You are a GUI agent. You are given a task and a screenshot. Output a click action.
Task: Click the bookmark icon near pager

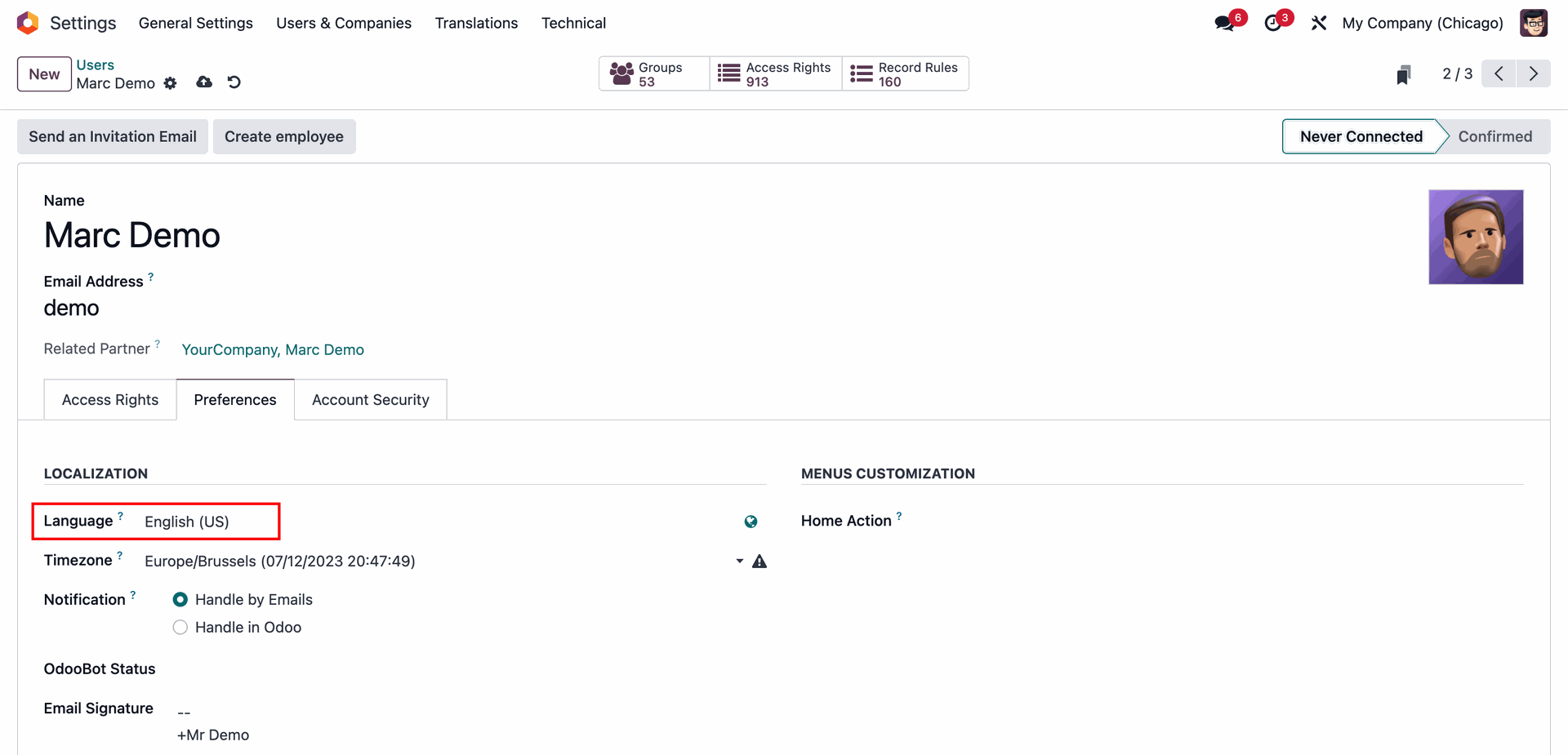pos(1403,75)
